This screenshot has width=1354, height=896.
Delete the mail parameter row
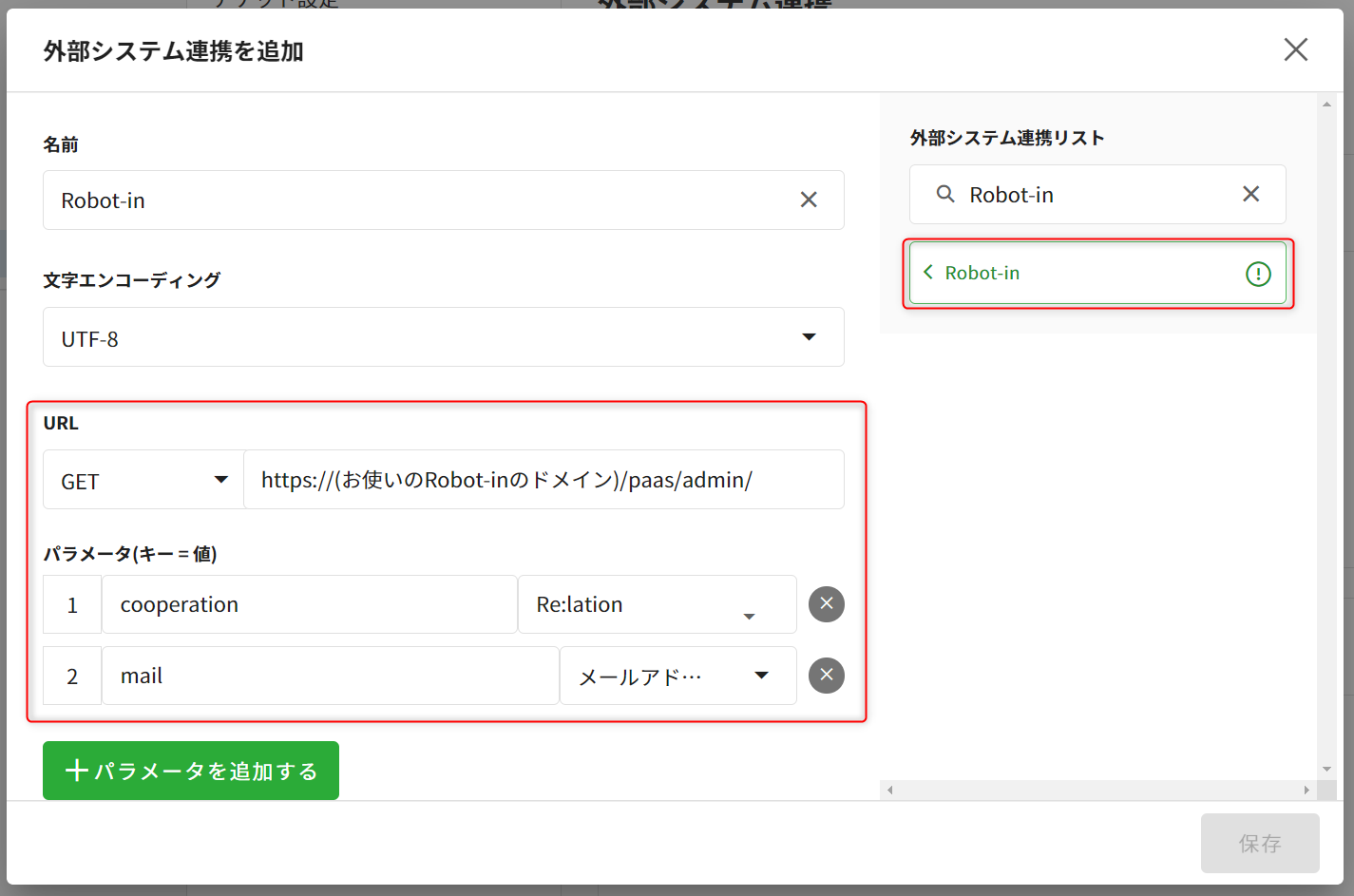pos(826,676)
